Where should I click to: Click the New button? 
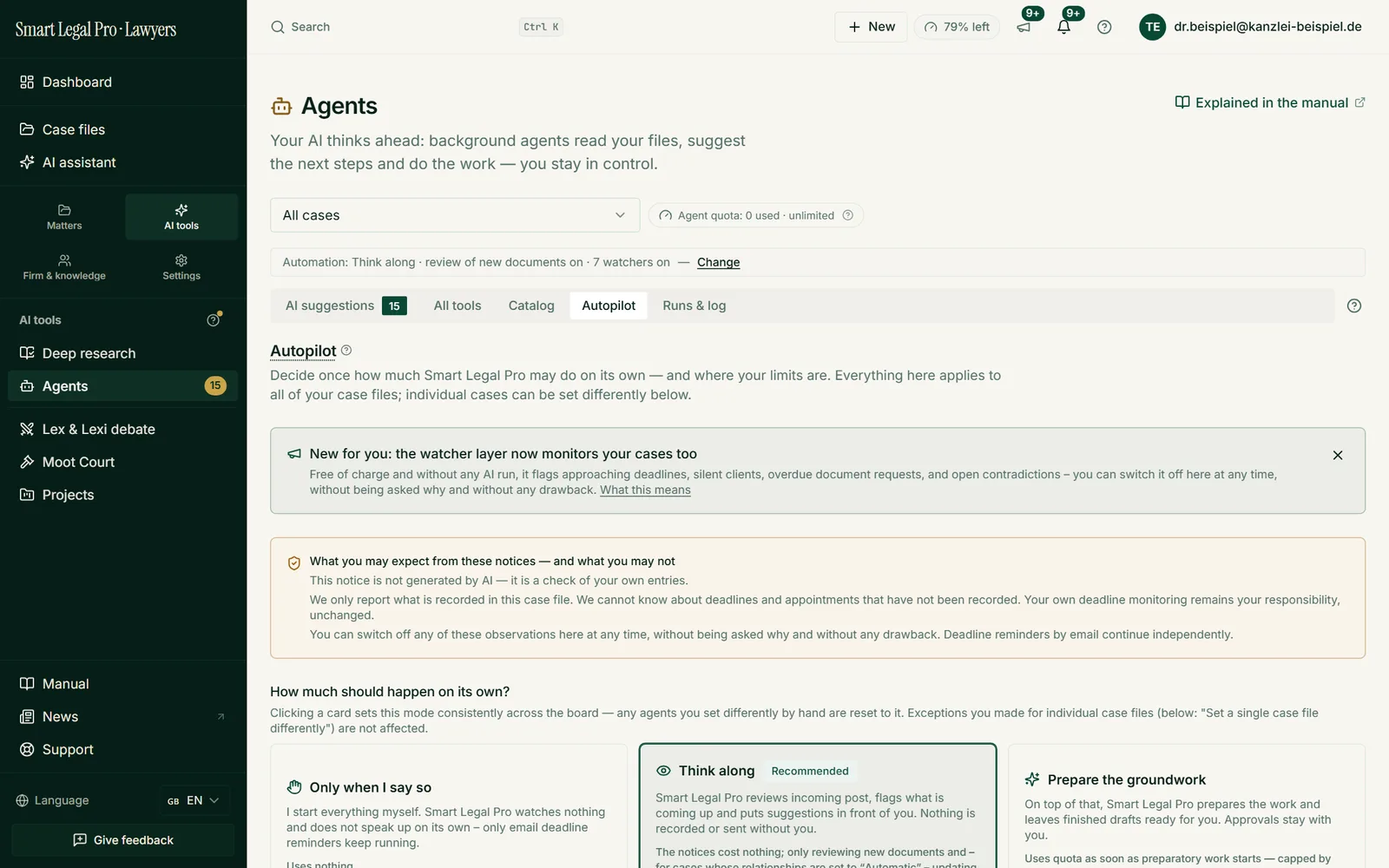(871, 27)
